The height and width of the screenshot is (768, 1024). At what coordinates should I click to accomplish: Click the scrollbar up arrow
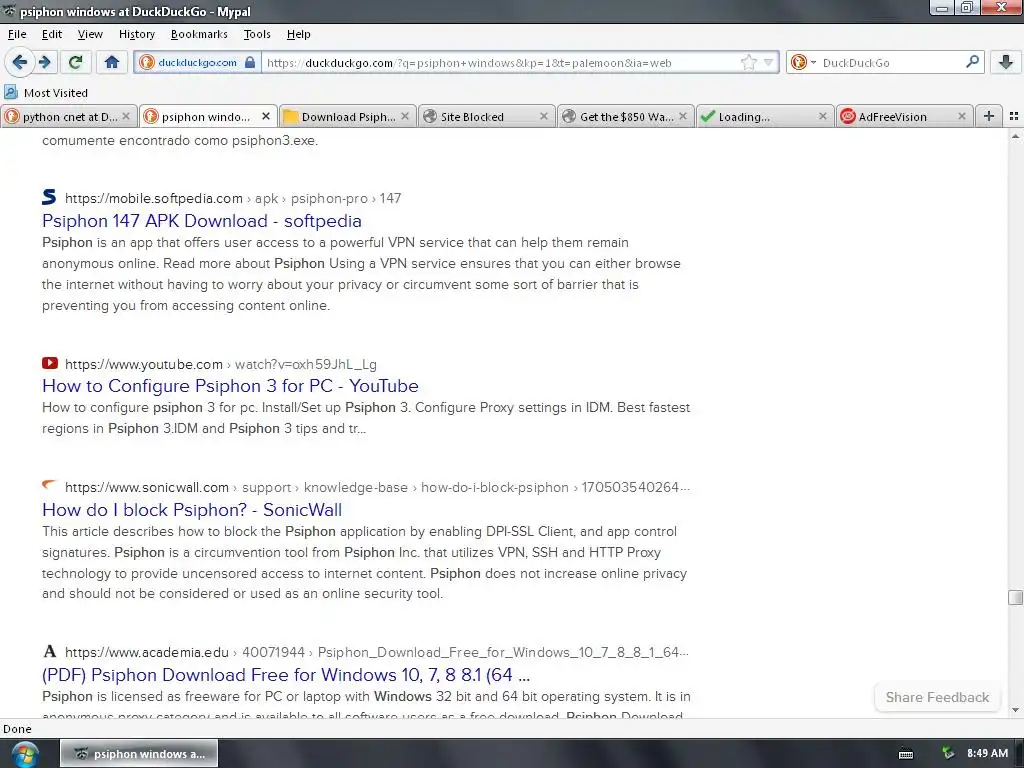tap(1015, 136)
